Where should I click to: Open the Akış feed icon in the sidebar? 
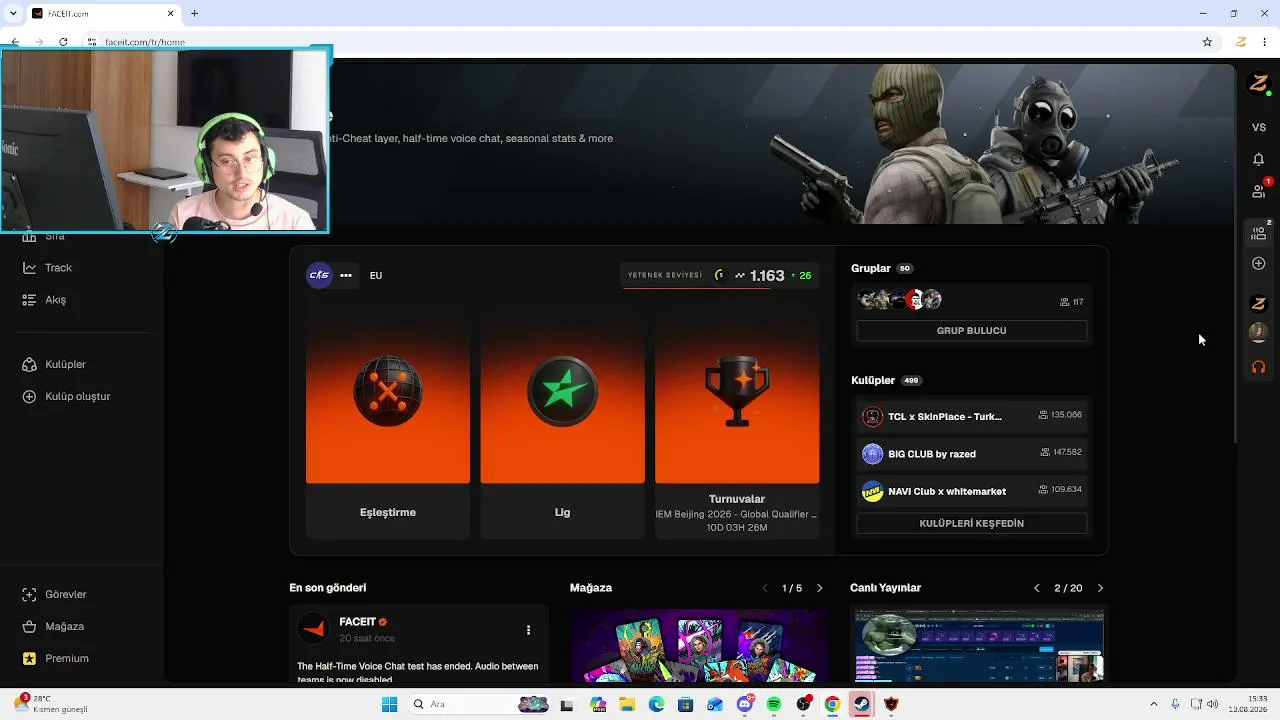tap(29, 300)
